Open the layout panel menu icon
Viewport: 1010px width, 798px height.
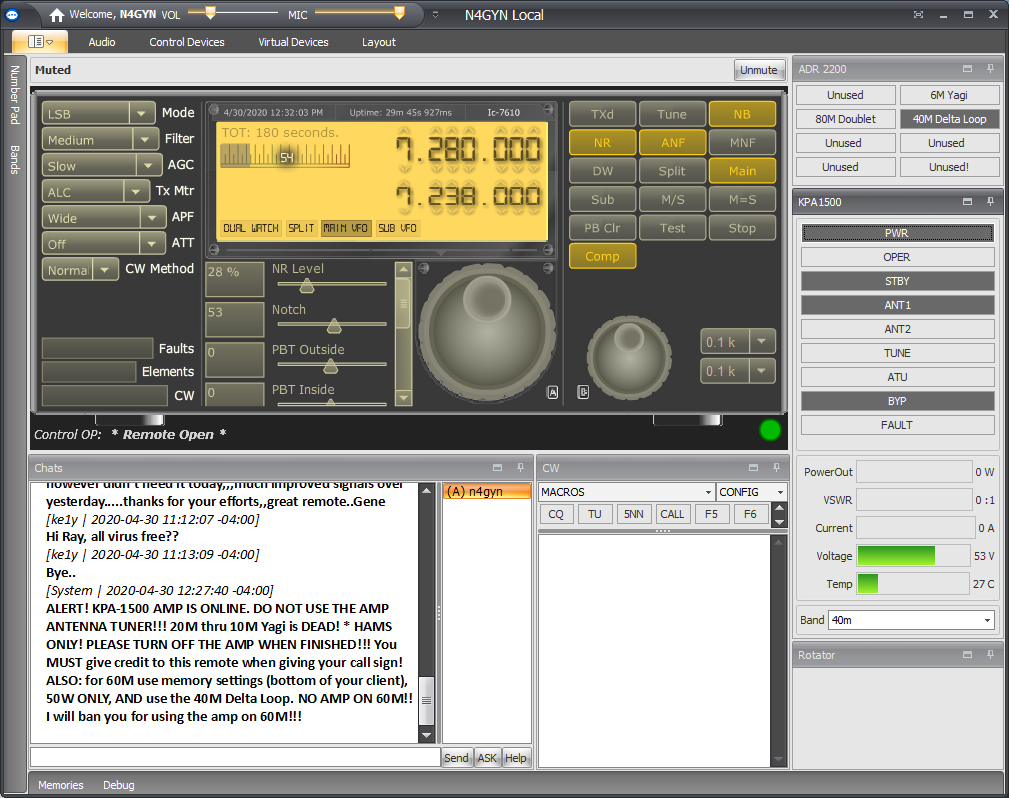tap(40, 42)
